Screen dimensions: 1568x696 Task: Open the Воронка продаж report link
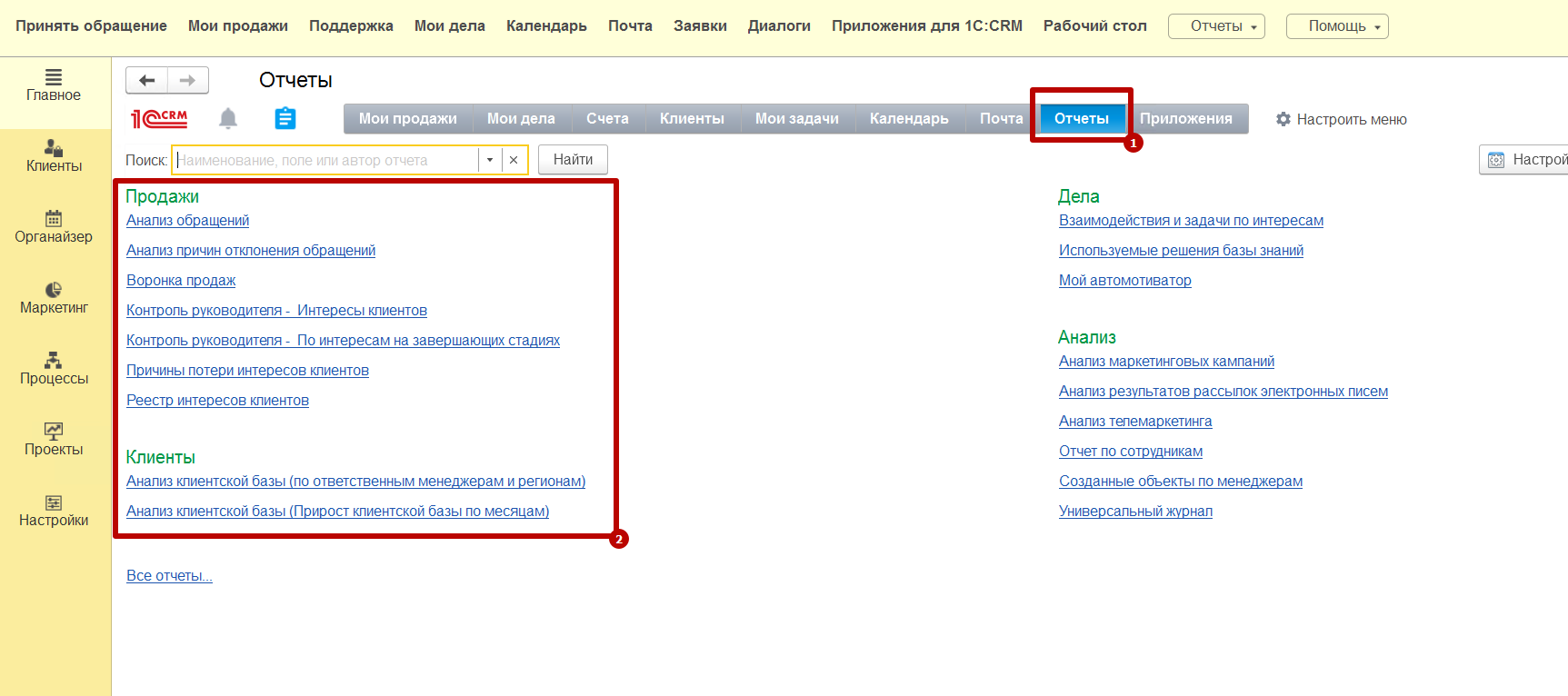[x=181, y=281]
